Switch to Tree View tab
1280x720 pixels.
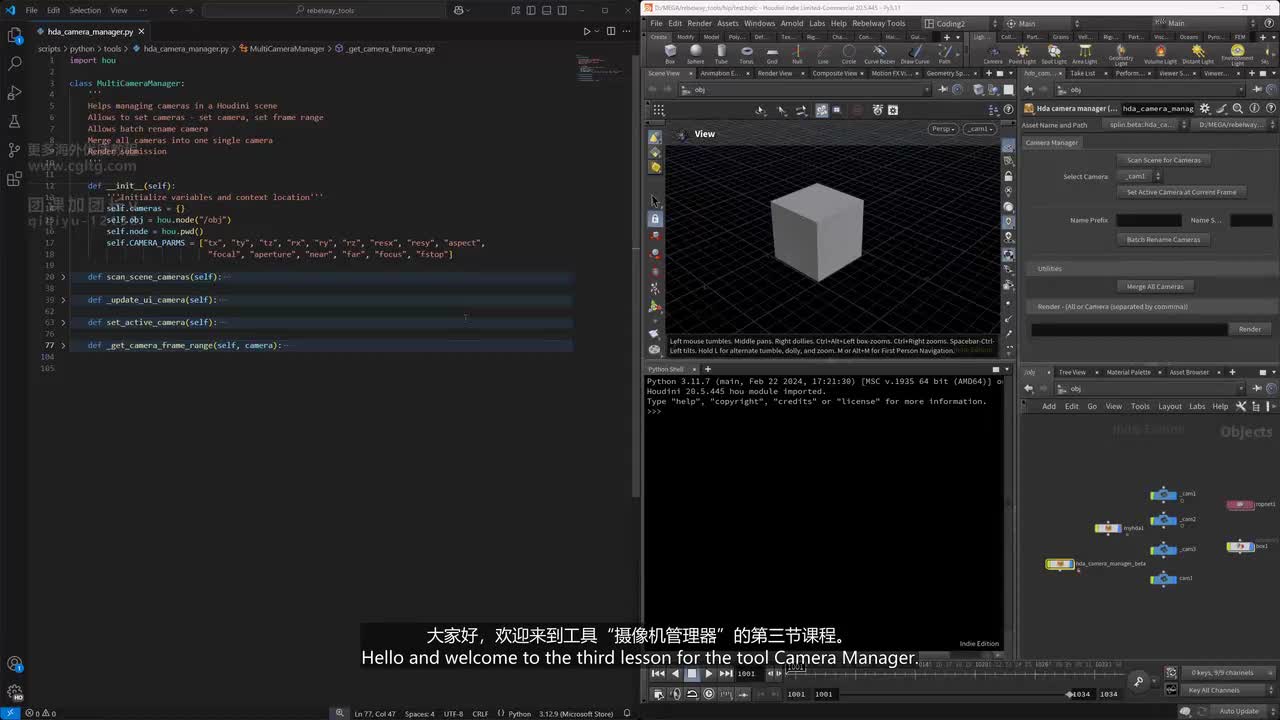[1072, 372]
